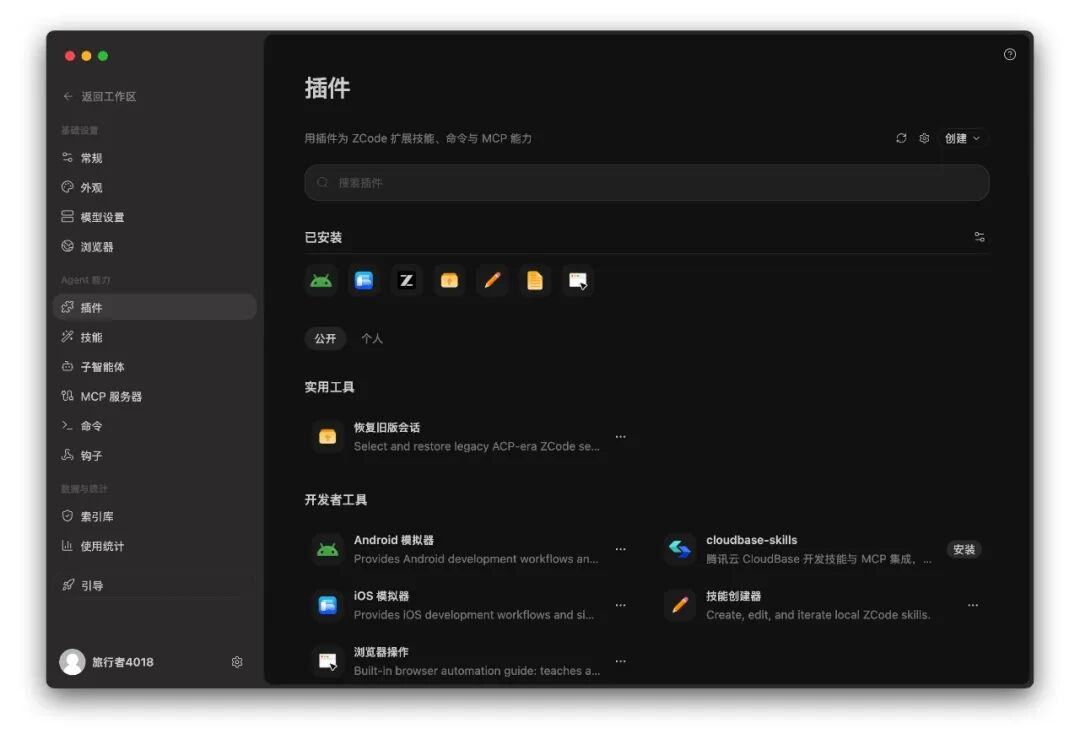Screen dimensions: 1080x750
Task: Open MCP 服务器 in the sidebar
Action: coord(154,396)
